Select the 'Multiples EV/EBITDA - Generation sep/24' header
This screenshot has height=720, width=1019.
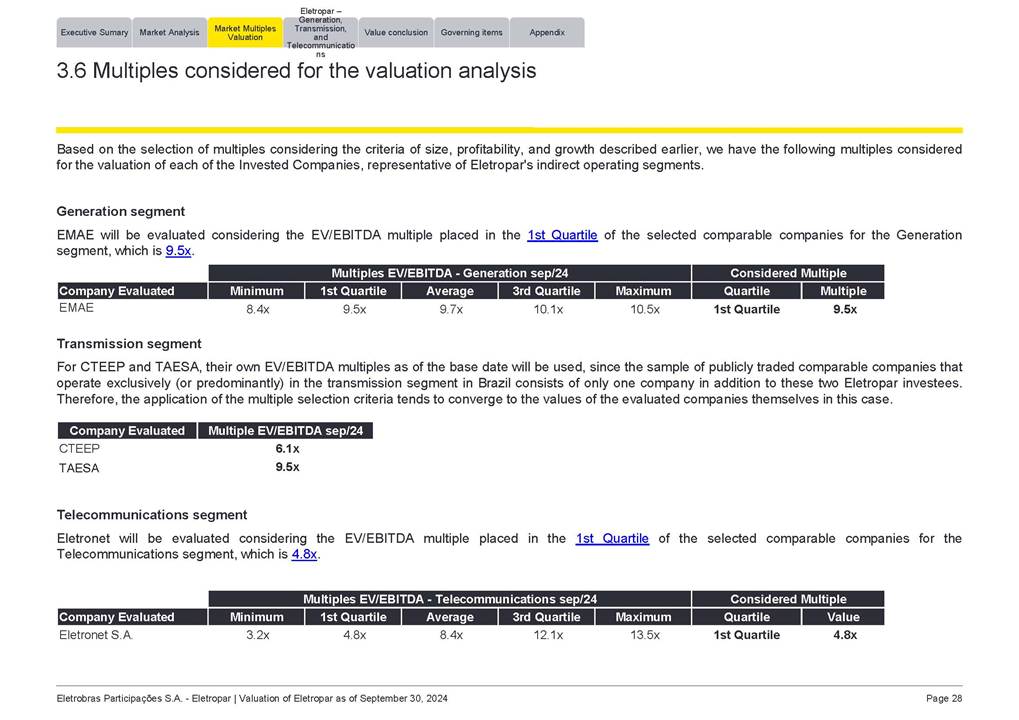pos(449,273)
